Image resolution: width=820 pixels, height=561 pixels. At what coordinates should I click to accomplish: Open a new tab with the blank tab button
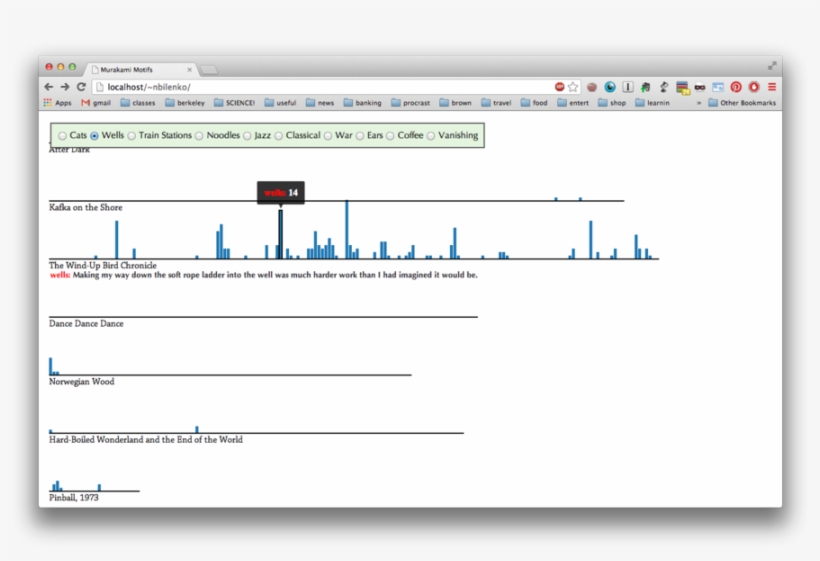click(209, 70)
